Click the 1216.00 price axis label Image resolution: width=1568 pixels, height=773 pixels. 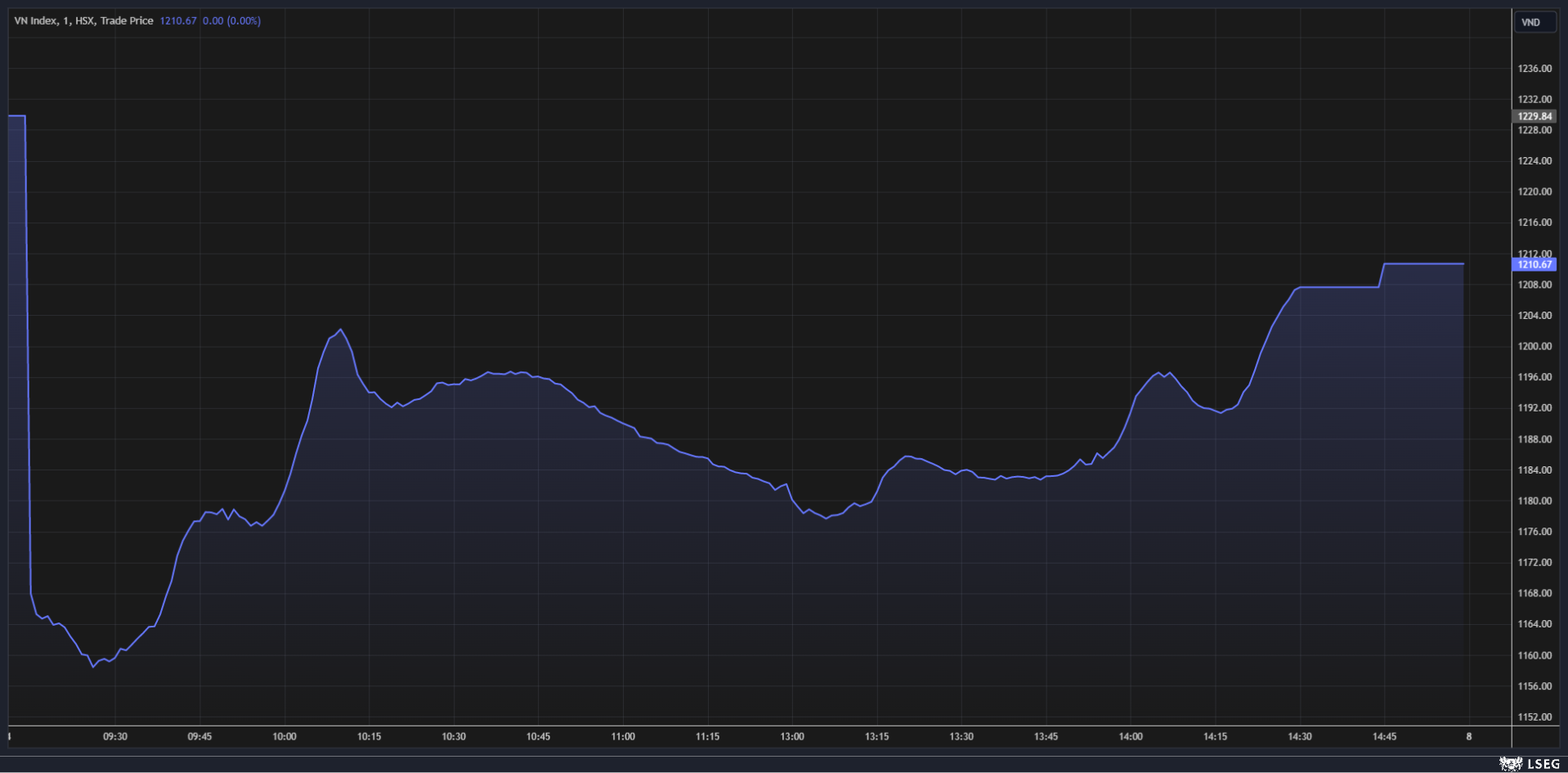(x=1534, y=222)
